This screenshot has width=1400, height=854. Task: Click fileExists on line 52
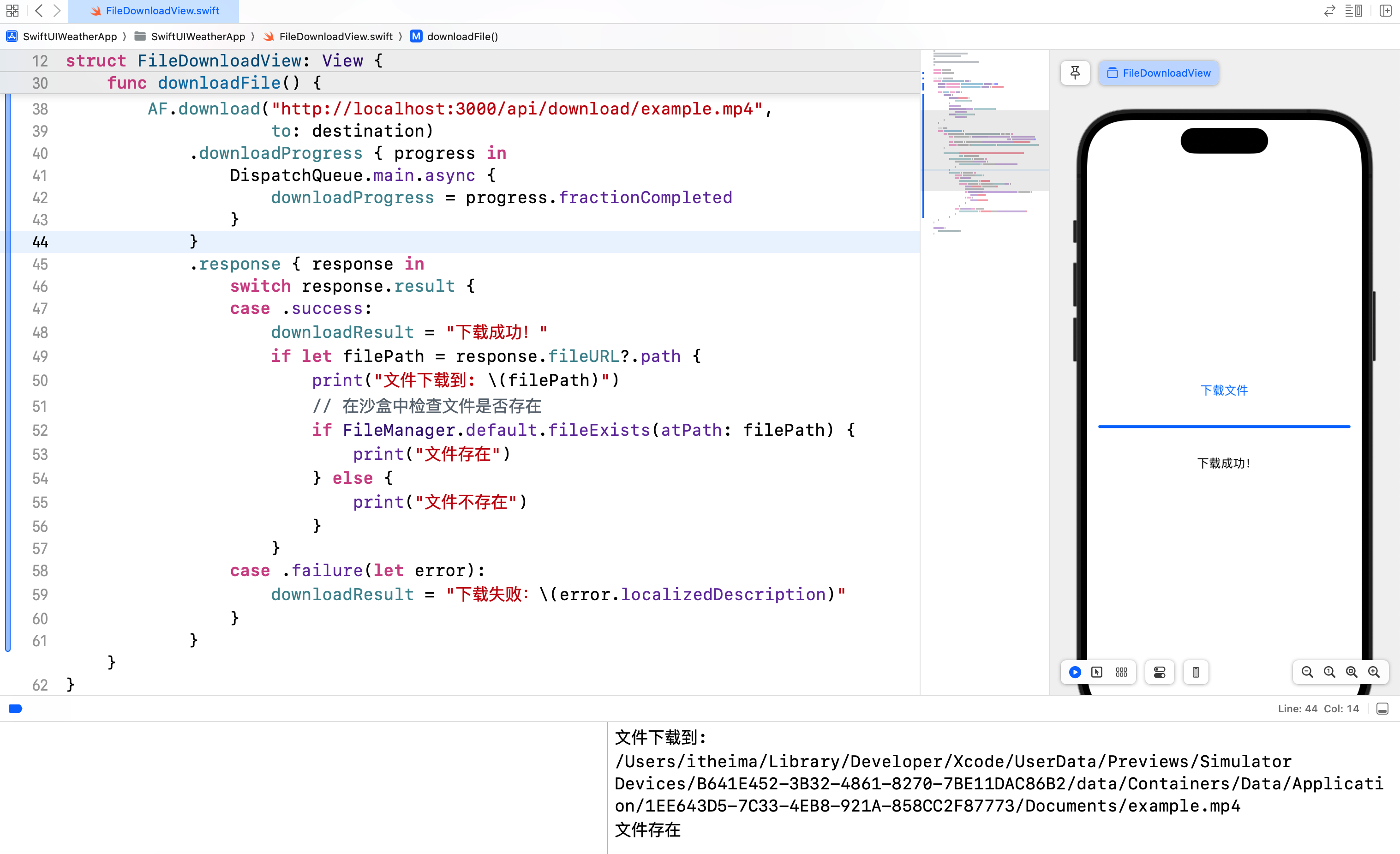tap(599, 430)
